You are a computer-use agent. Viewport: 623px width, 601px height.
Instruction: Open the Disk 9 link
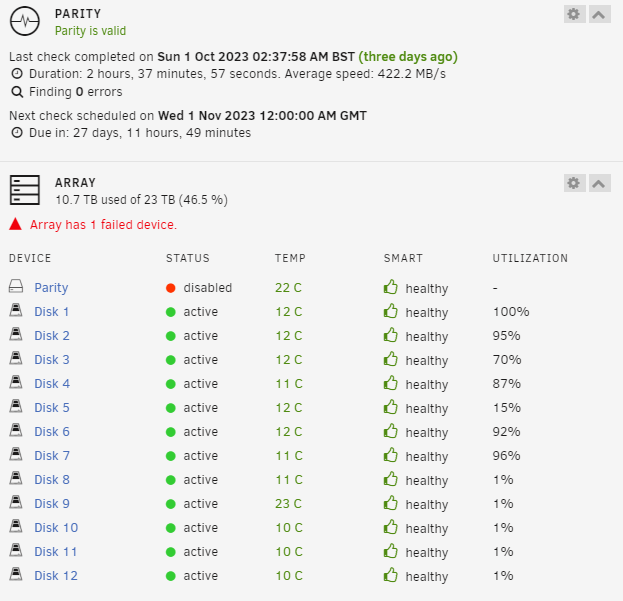(x=52, y=504)
